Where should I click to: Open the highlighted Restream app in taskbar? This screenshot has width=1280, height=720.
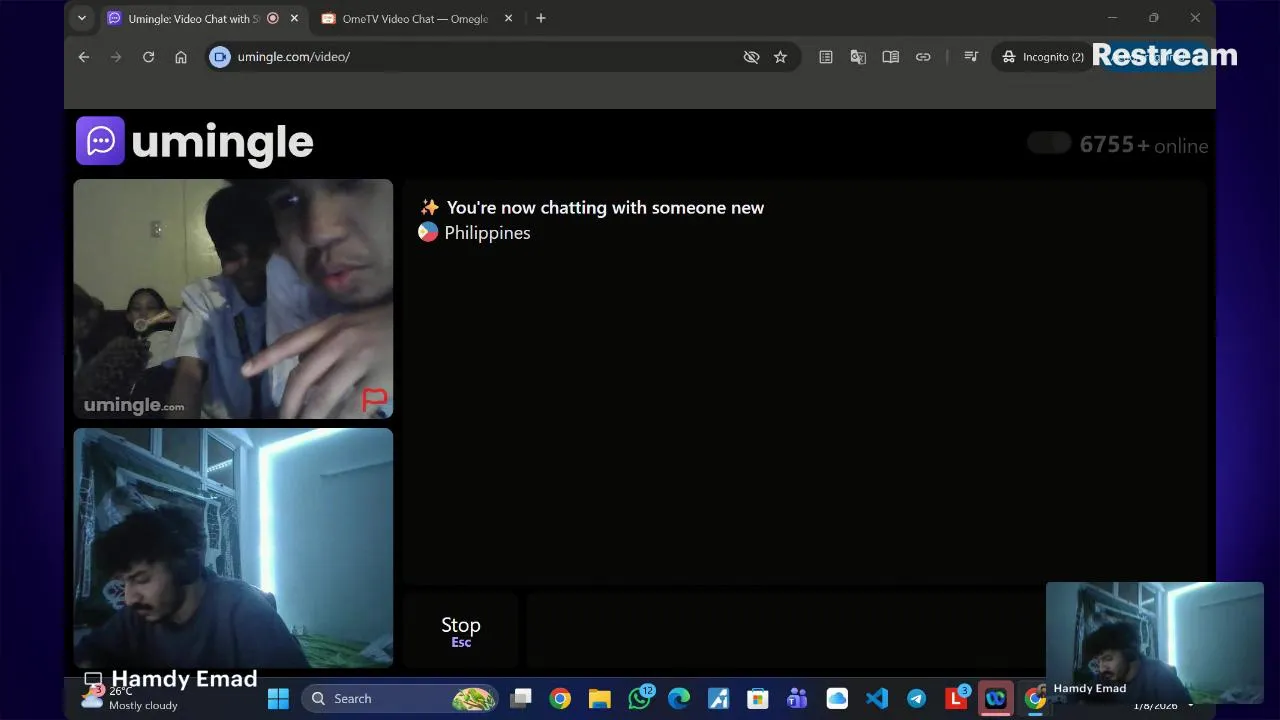(995, 698)
